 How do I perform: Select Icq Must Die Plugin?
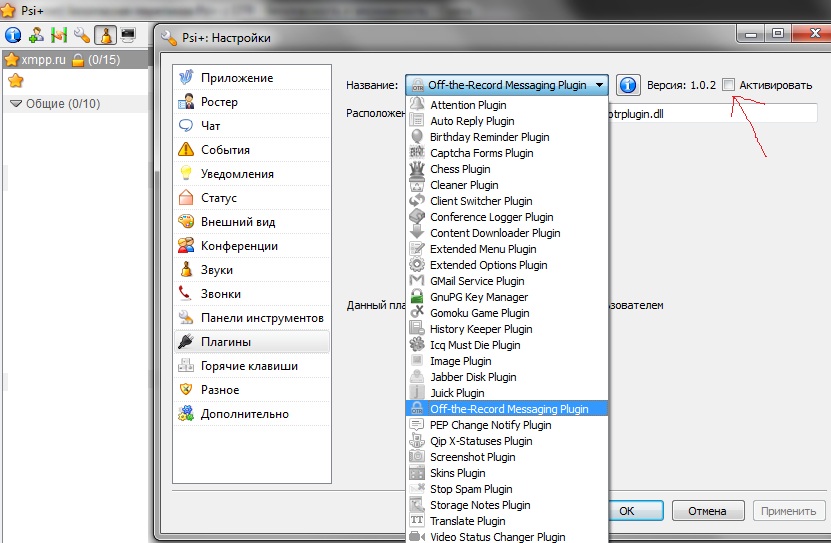click(x=507, y=345)
